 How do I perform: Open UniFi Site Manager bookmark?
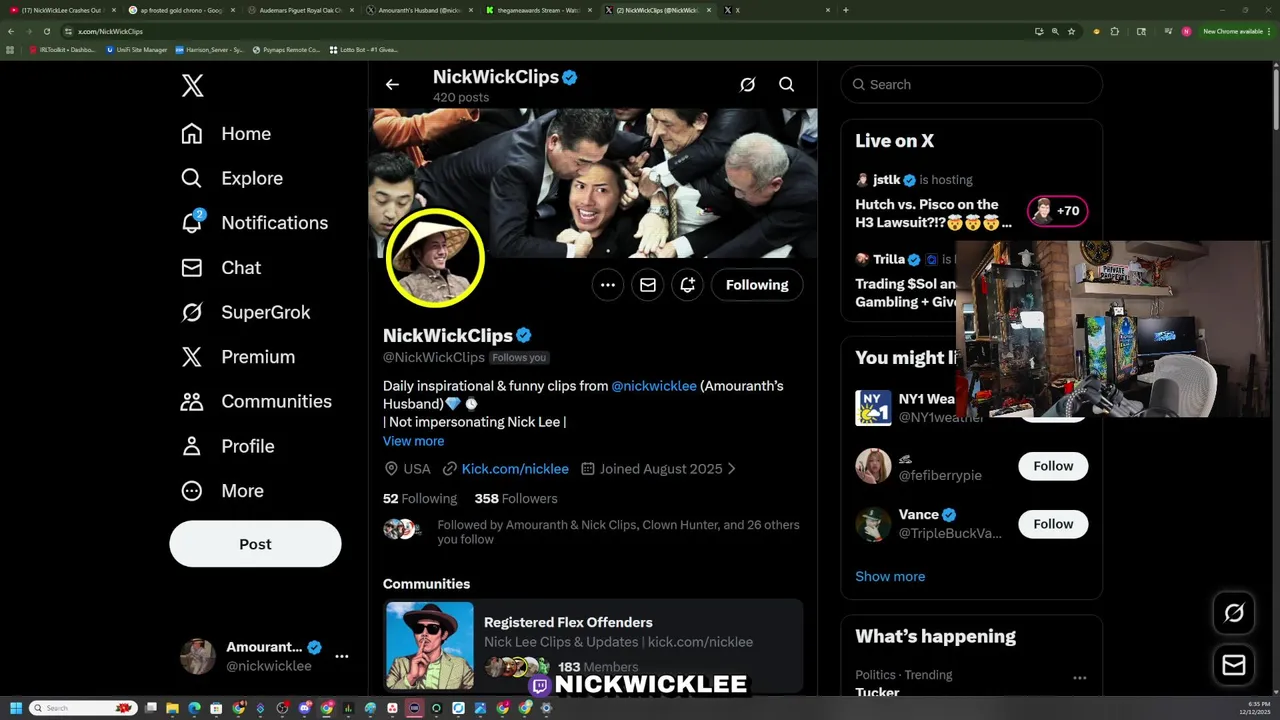137,49
